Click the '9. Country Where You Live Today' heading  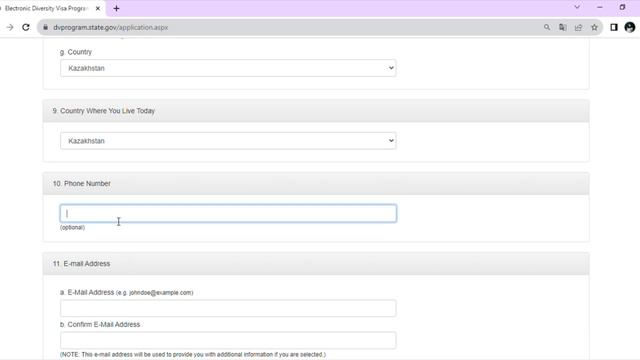[x=104, y=111]
